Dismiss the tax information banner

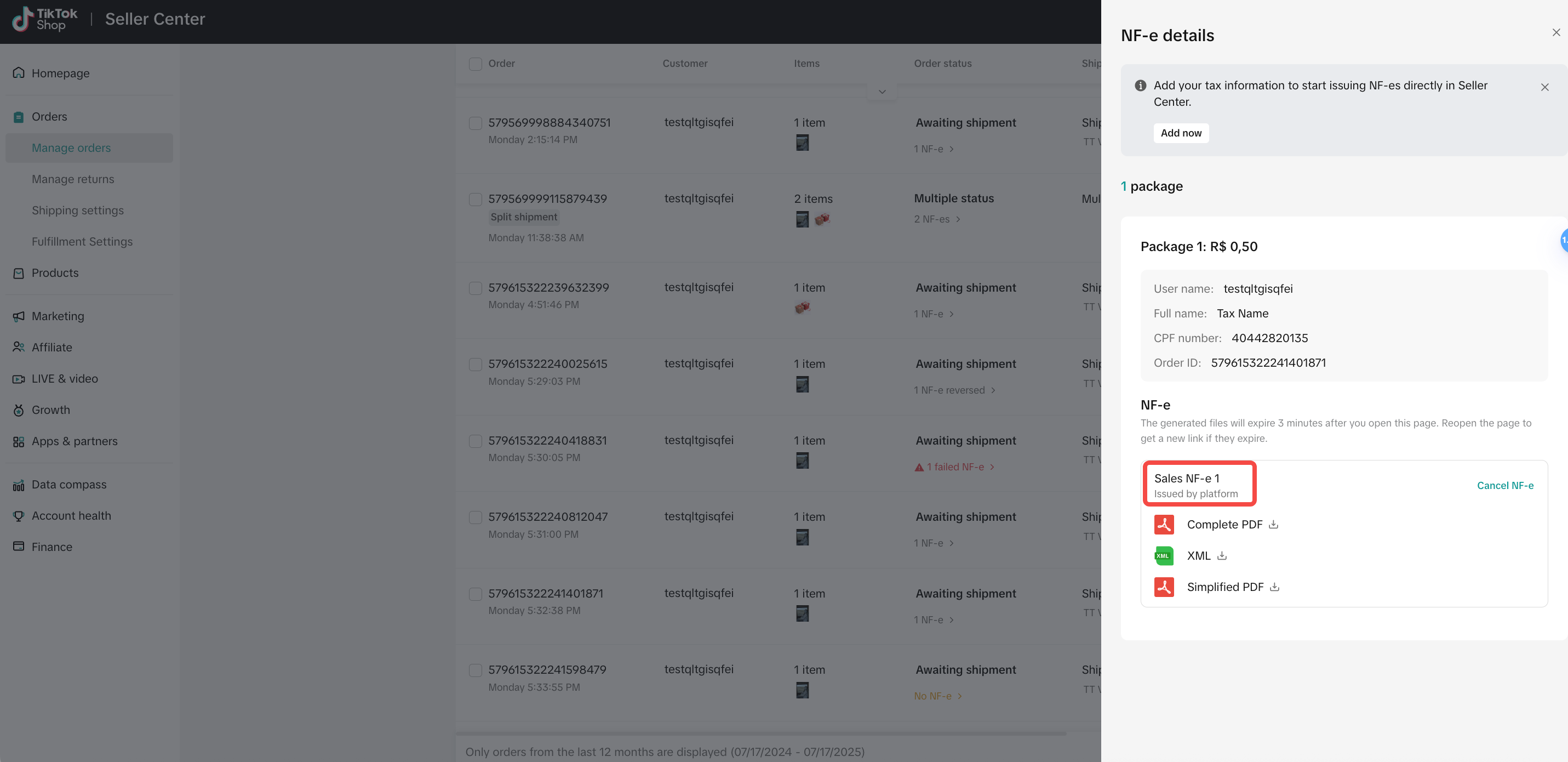(1544, 87)
